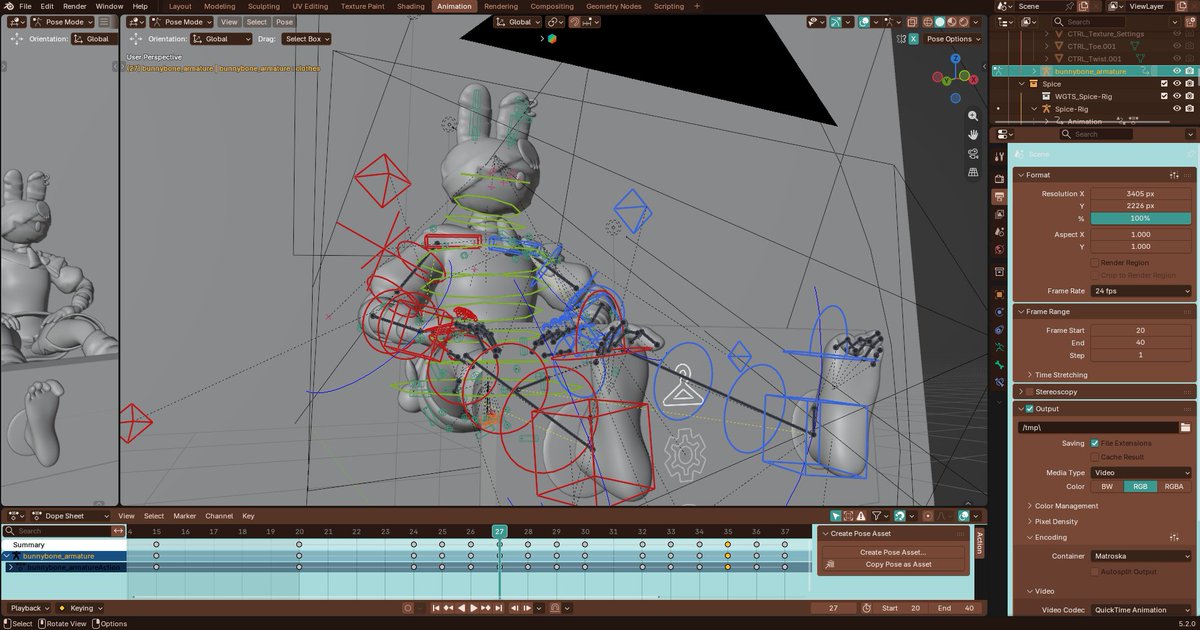Toggle the Output panel checkbox
The width and height of the screenshot is (1200, 630).
(1029, 408)
